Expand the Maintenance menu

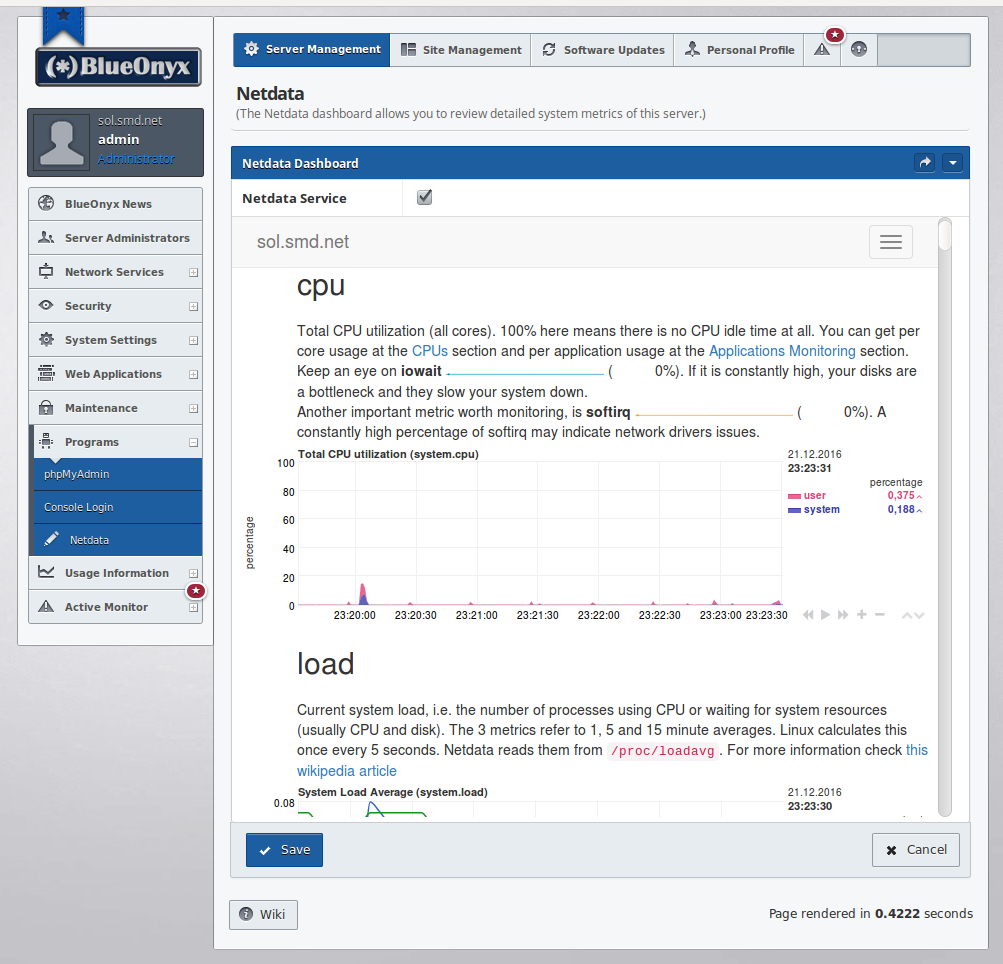tap(193, 408)
